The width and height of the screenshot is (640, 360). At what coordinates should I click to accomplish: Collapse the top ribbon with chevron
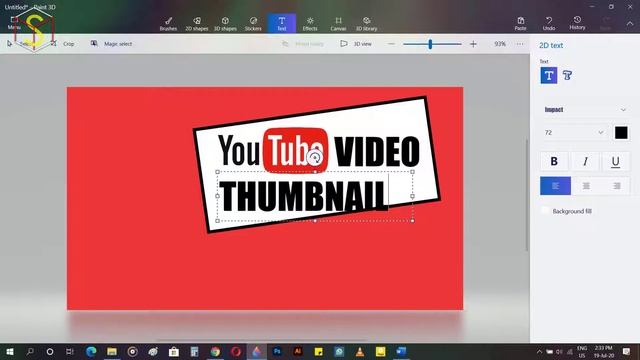pos(630,24)
